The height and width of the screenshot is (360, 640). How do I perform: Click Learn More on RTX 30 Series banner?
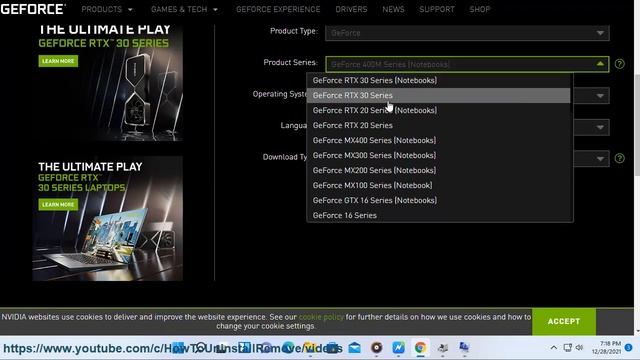click(58, 61)
